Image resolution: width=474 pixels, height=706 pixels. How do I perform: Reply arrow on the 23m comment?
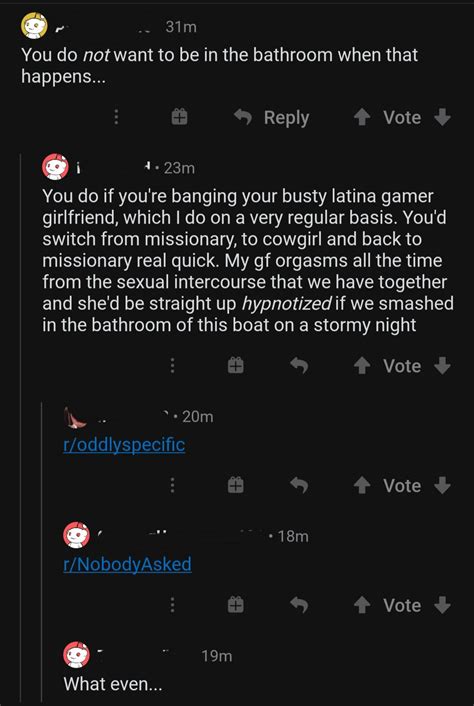coord(299,366)
